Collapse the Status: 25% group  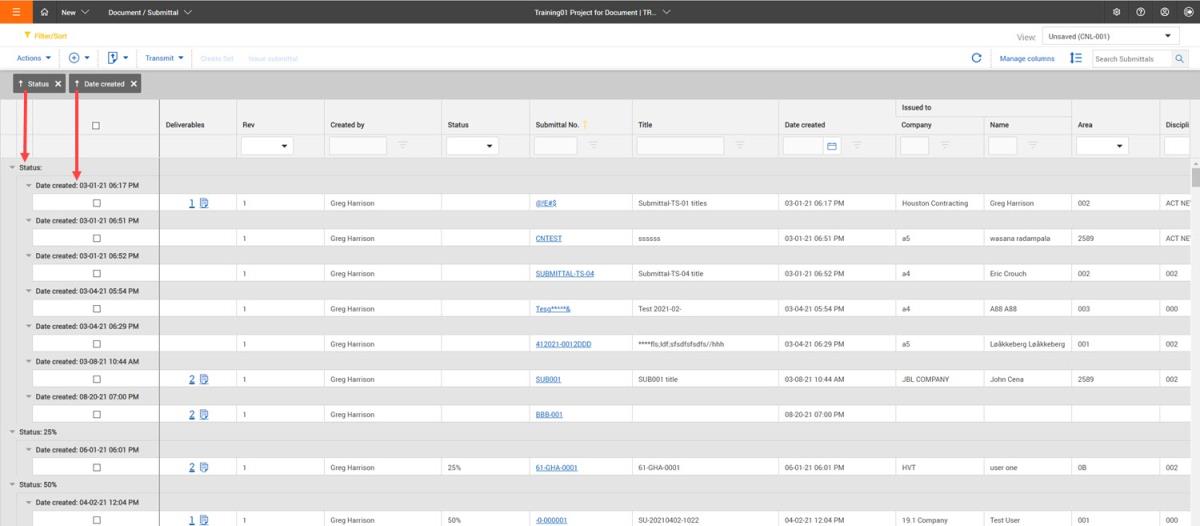click(x=12, y=432)
